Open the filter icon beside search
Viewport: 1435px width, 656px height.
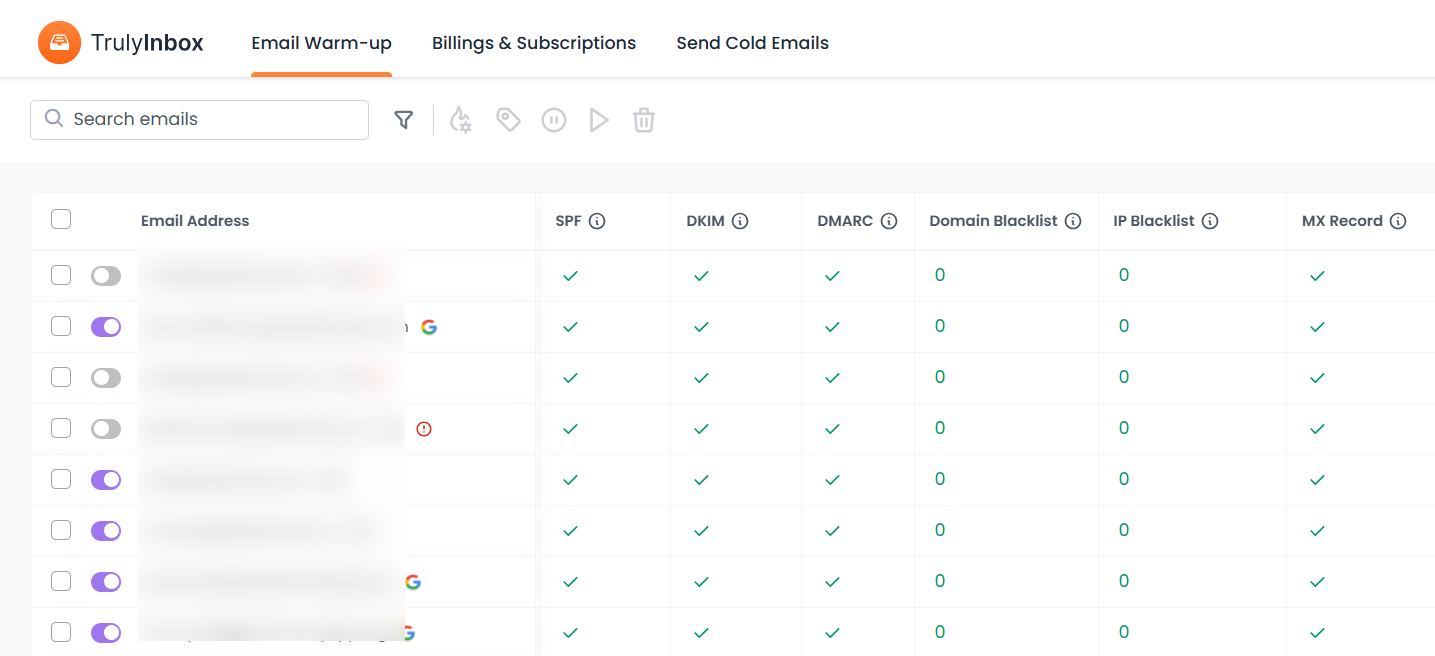(x=404, y=120)
